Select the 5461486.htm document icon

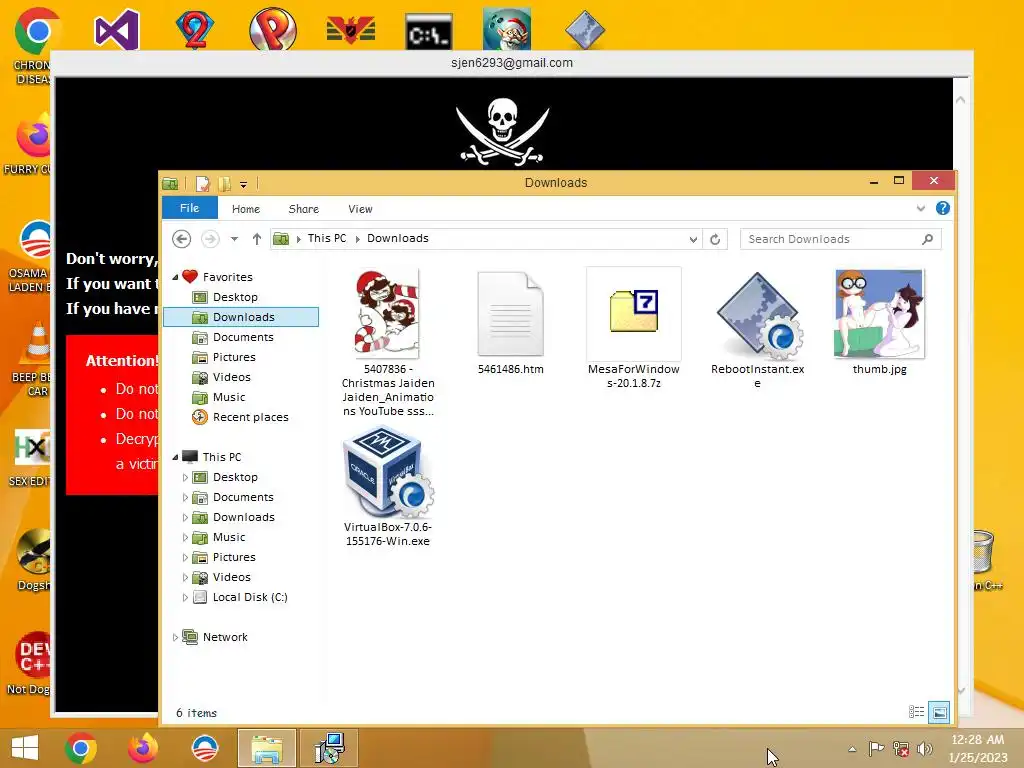tap(510, 313)
